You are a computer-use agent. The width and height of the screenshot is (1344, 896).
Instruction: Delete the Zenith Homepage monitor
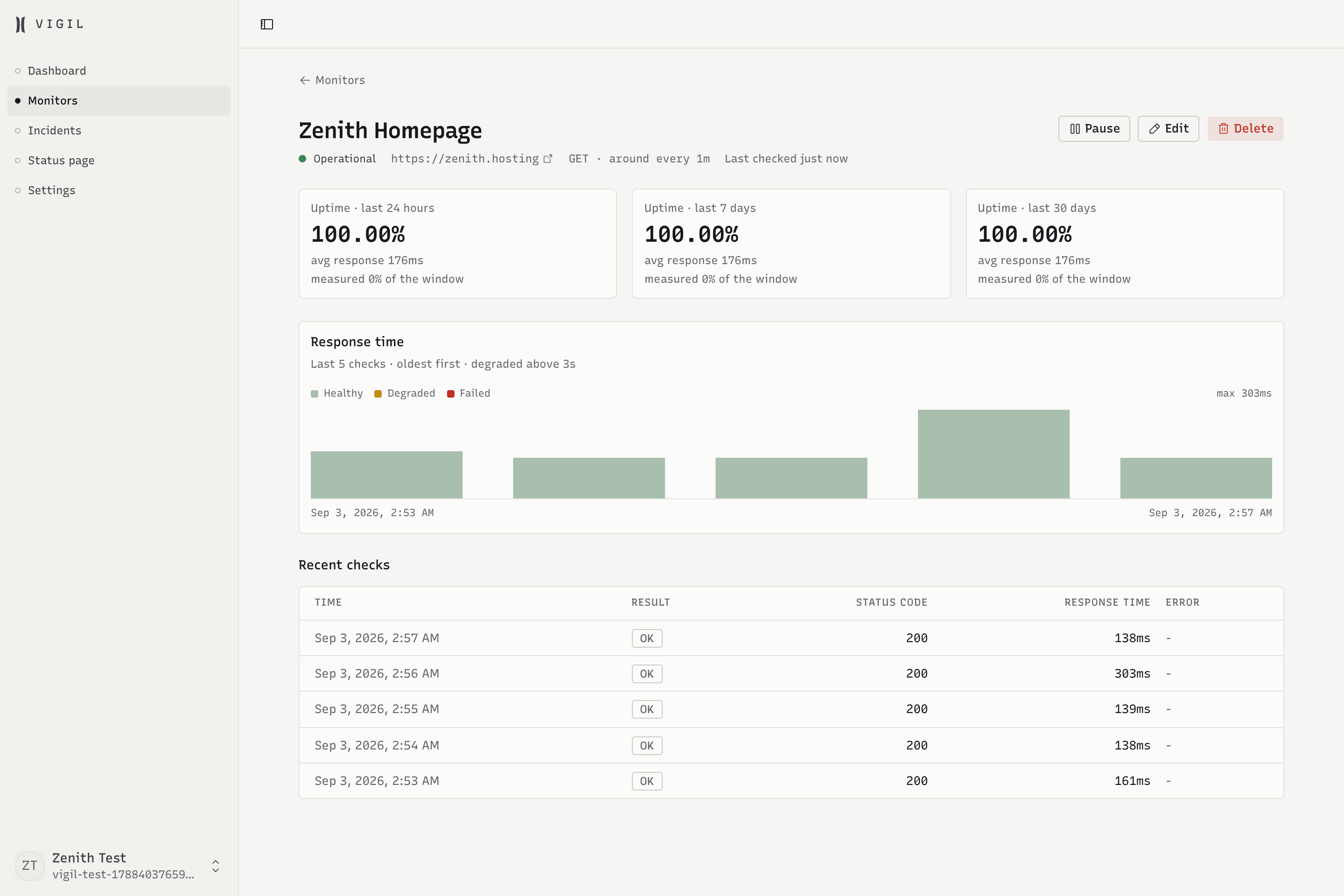[1245, 129]
